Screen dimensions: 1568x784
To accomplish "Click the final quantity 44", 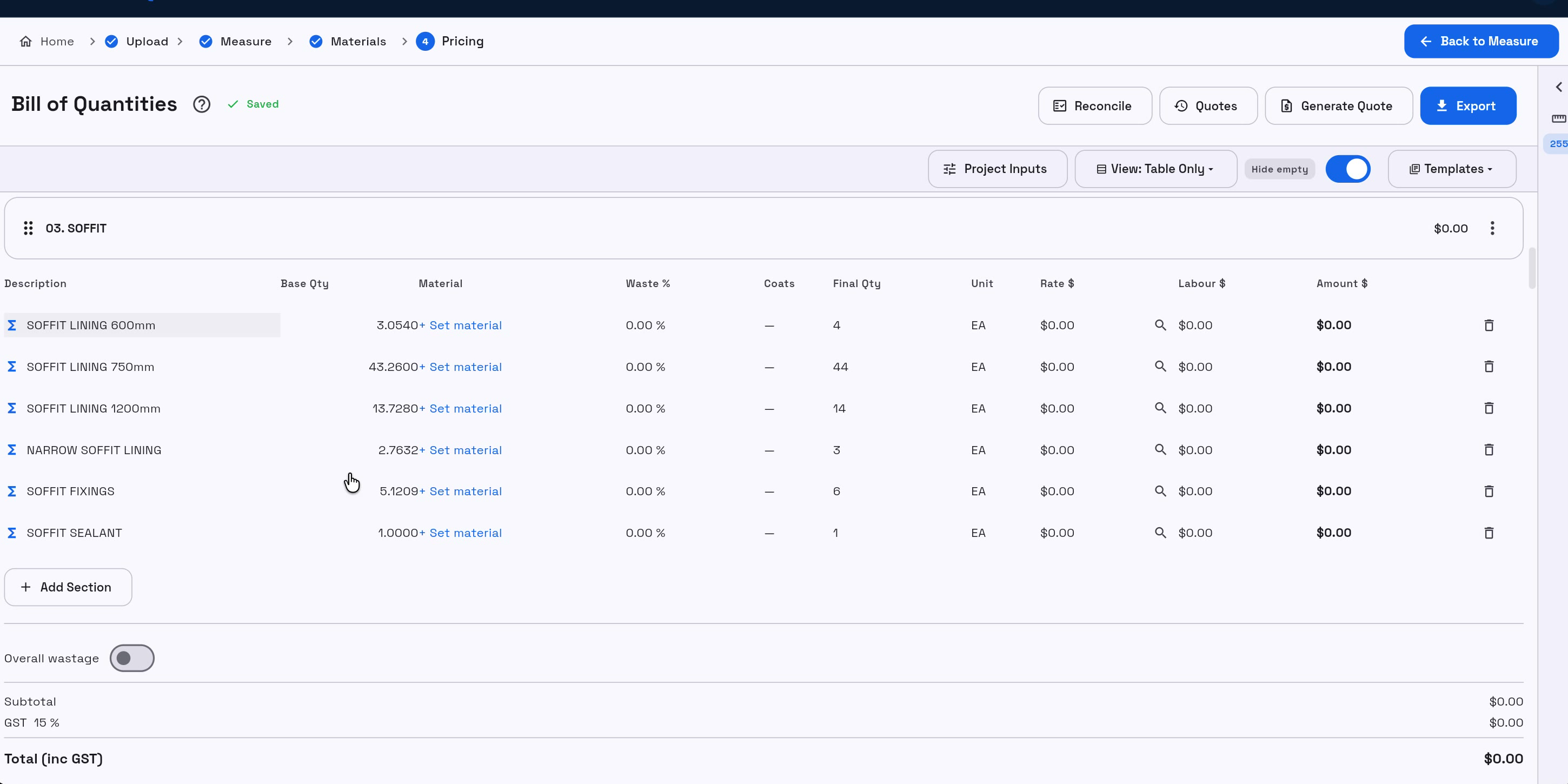I will click(841, 367).
